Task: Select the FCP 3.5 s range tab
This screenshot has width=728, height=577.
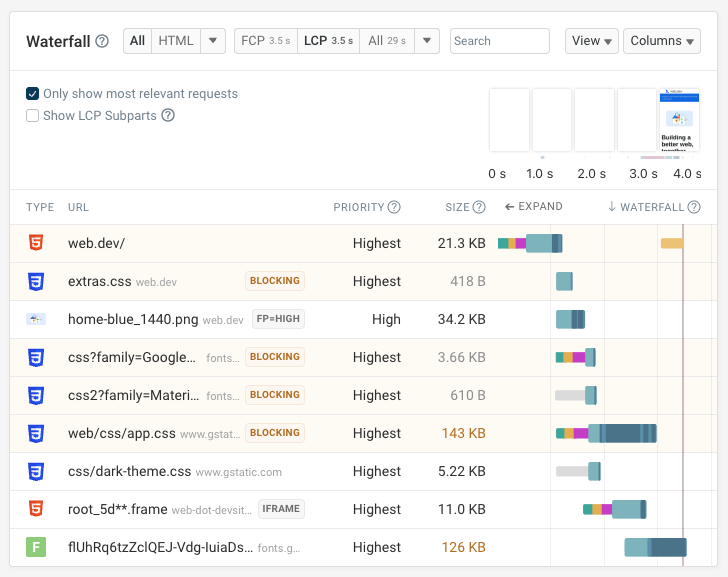Action: pos(266,41)
